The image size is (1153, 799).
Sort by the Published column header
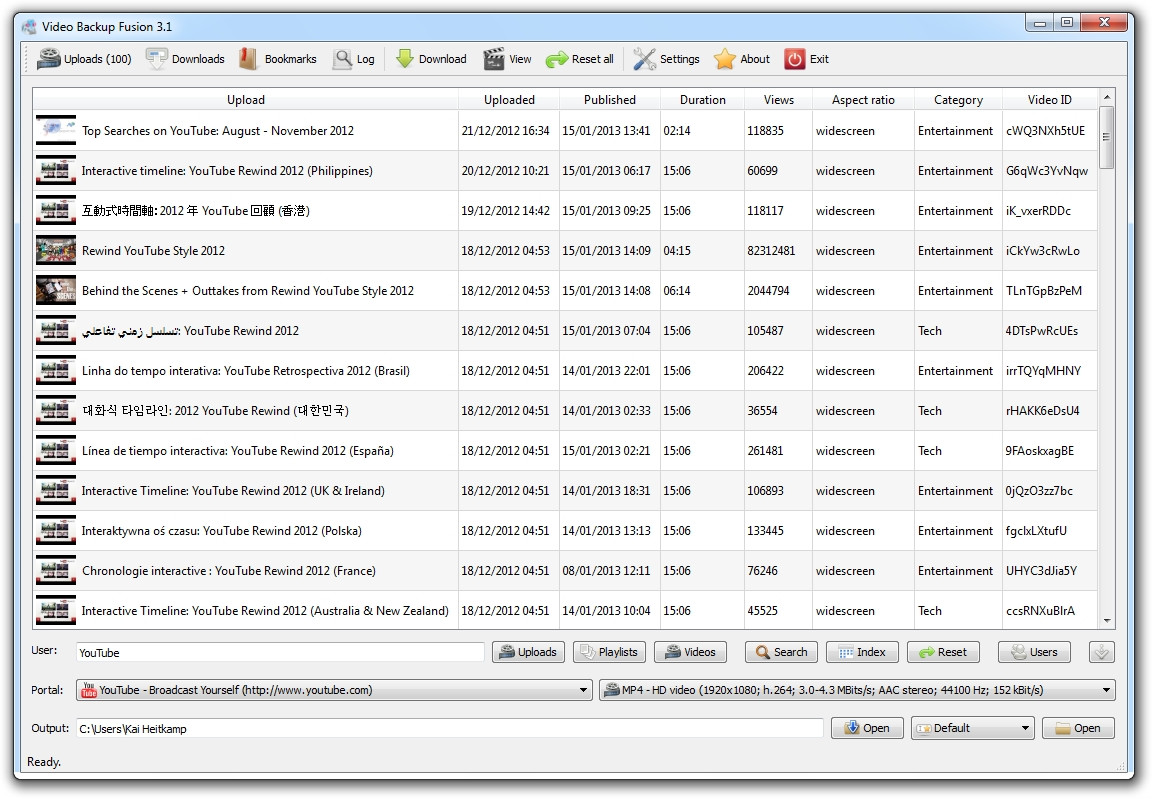[610, 100]
